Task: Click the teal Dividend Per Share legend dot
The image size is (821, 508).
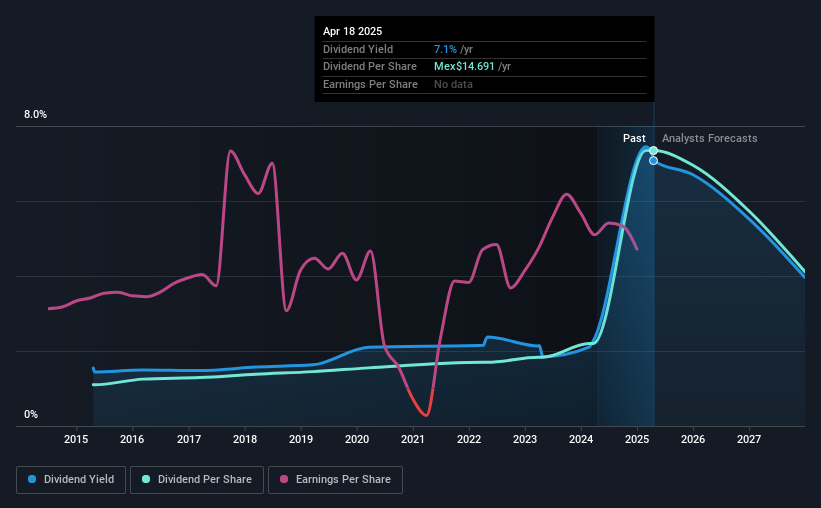Action: [146, 480]
